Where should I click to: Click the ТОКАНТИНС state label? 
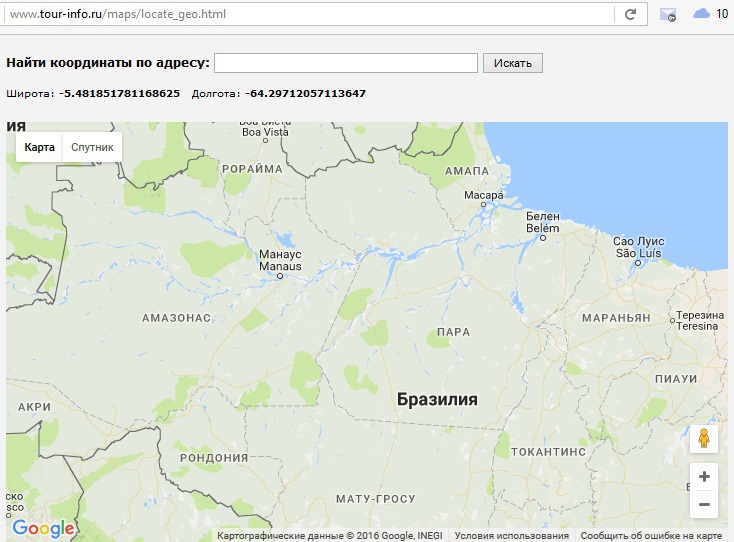[548, 452]
